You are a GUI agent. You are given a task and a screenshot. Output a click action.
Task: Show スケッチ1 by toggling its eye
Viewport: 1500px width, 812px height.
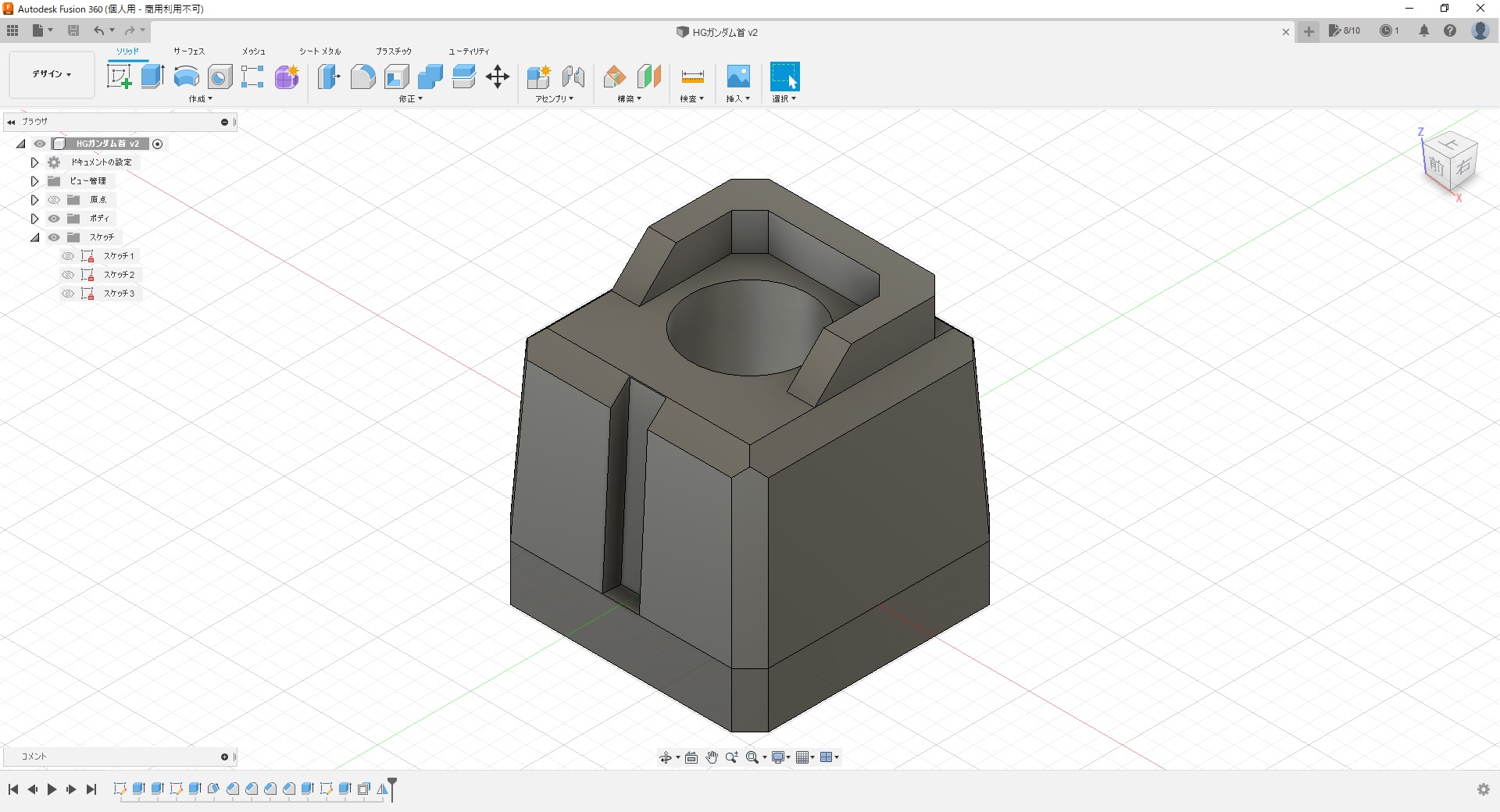pos(68,256)
